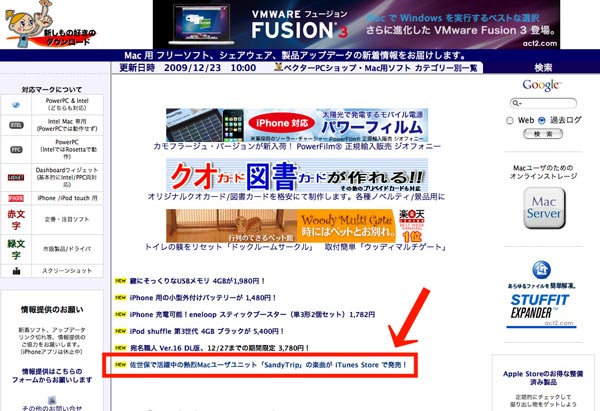Click the 緑文字 legend label

click(x=16, y=249)
